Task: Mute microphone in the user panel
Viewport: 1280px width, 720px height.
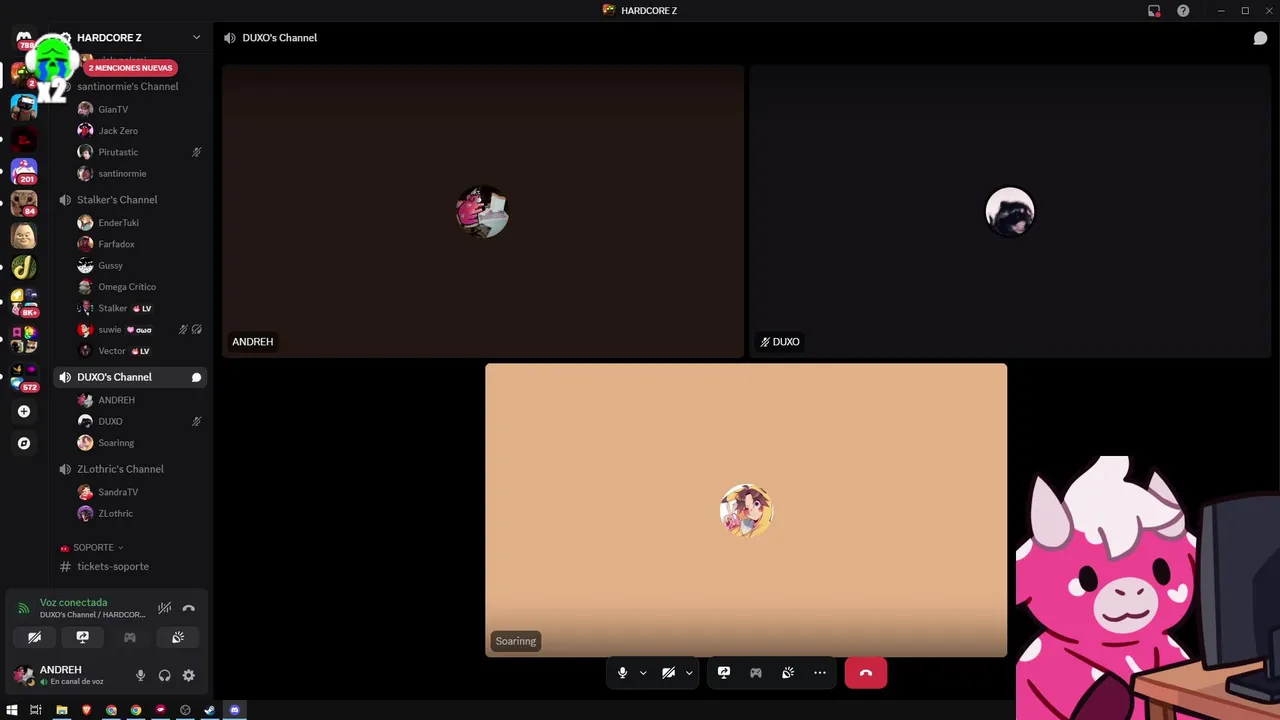Action: (140, 676)
